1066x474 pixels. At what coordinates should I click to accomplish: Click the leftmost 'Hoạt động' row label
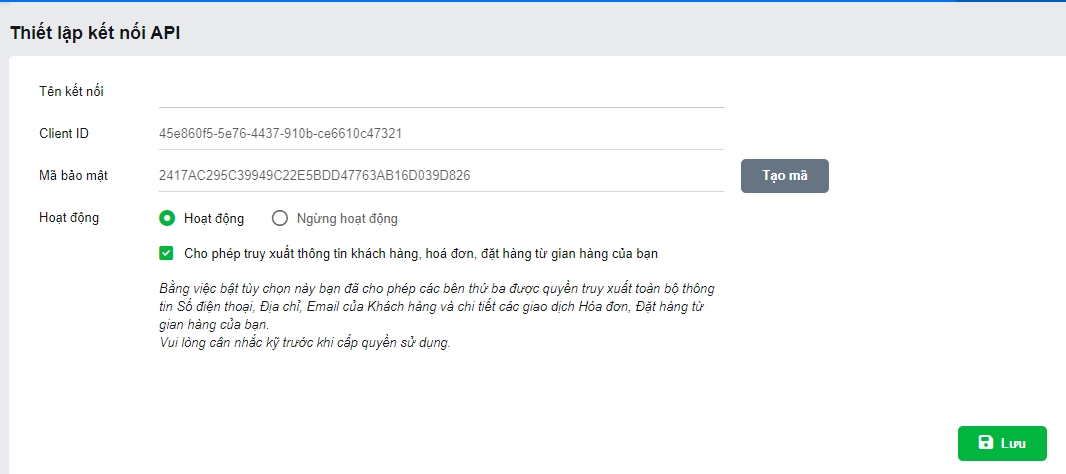[x=69, y=217]
